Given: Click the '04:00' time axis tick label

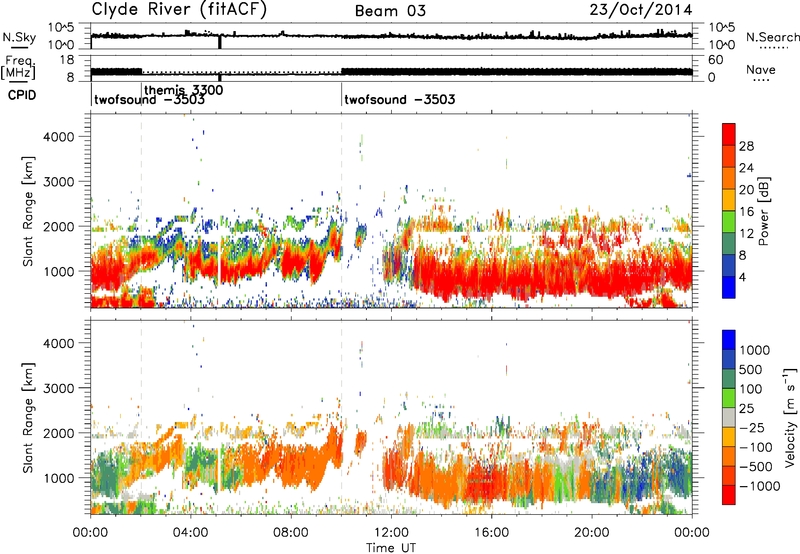Looking at the screenshot, I should tap(191, 533).
